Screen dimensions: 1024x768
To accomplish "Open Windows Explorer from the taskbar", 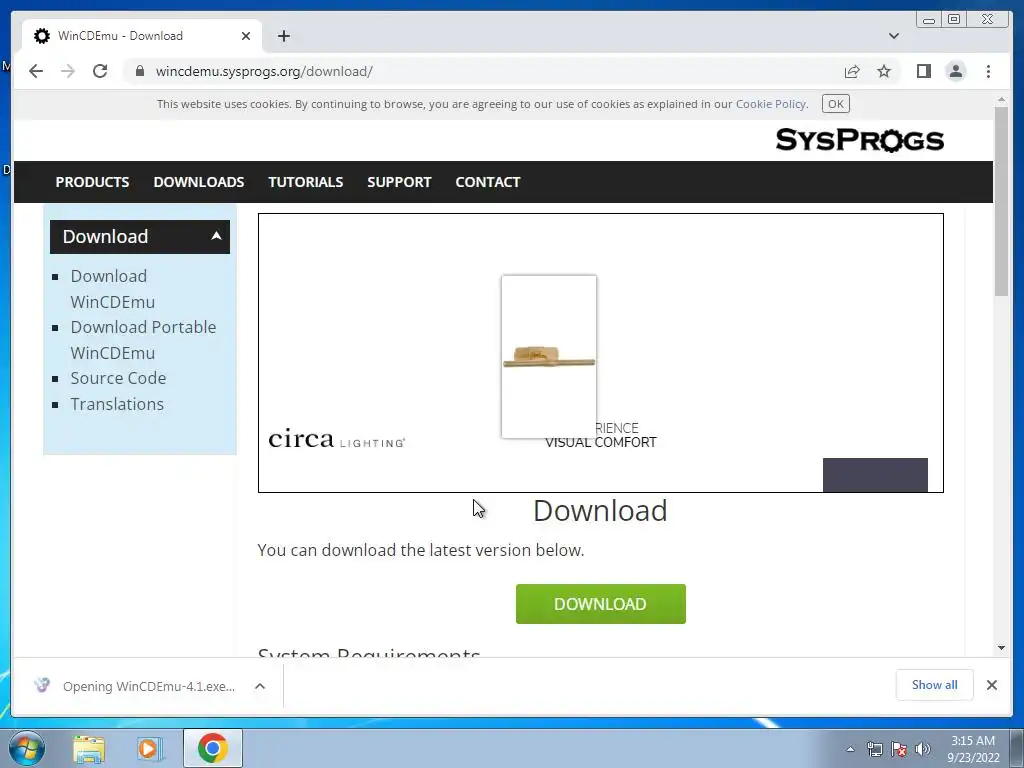I will 89,749.
